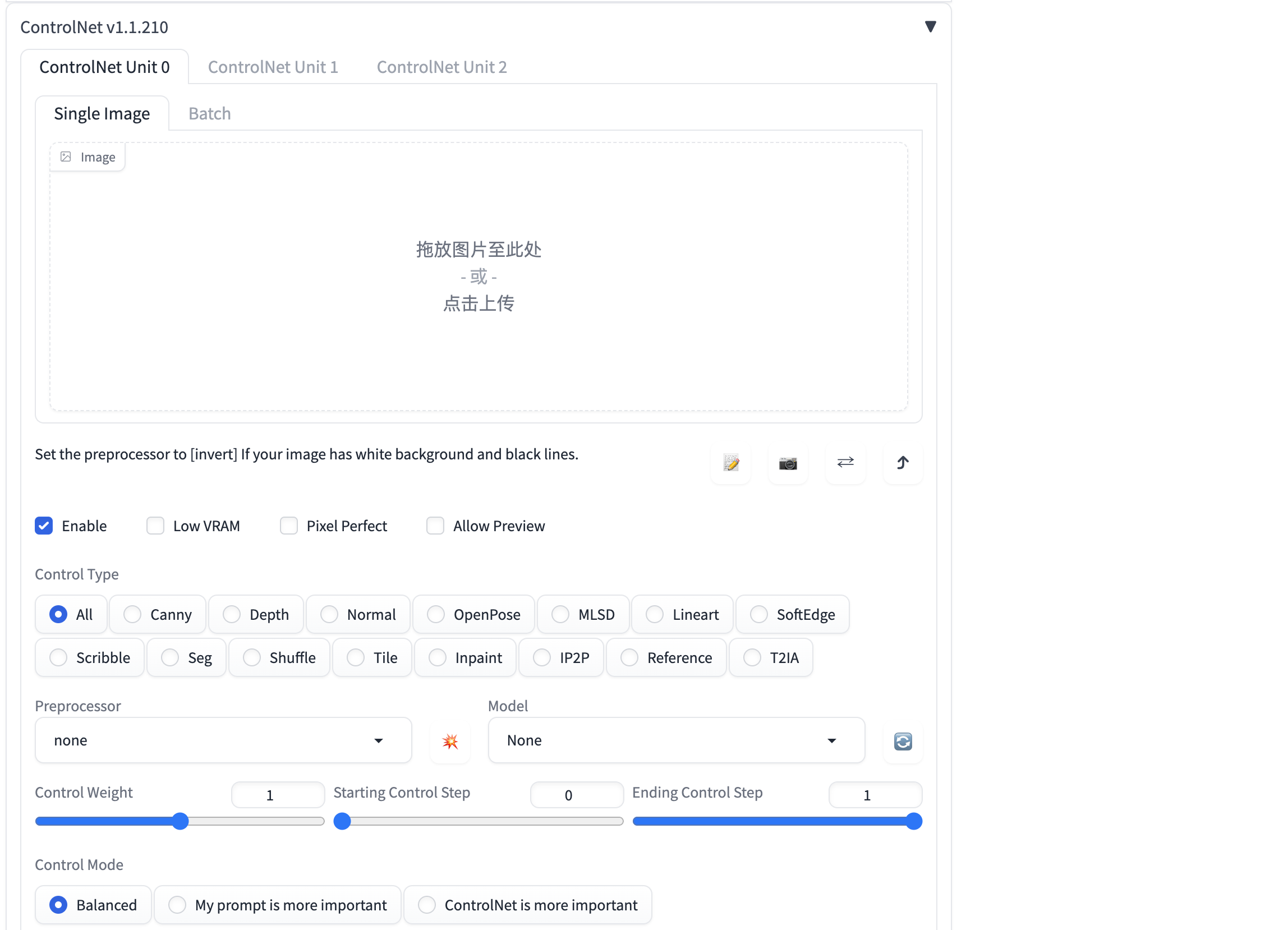The height and width of the screenshot is (930, 1288).
Task: Enable Allow Preview checkbox
Action: click(437, 525)
